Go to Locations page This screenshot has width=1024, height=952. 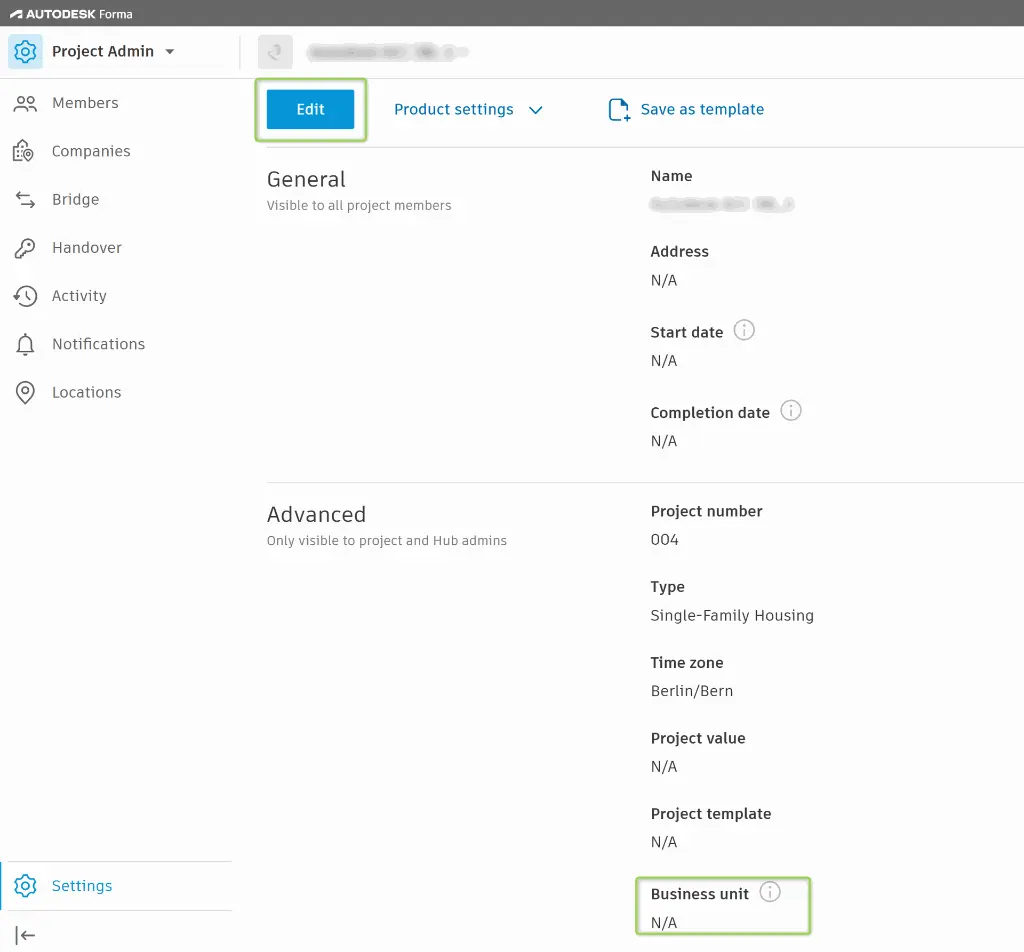point(87,392)
